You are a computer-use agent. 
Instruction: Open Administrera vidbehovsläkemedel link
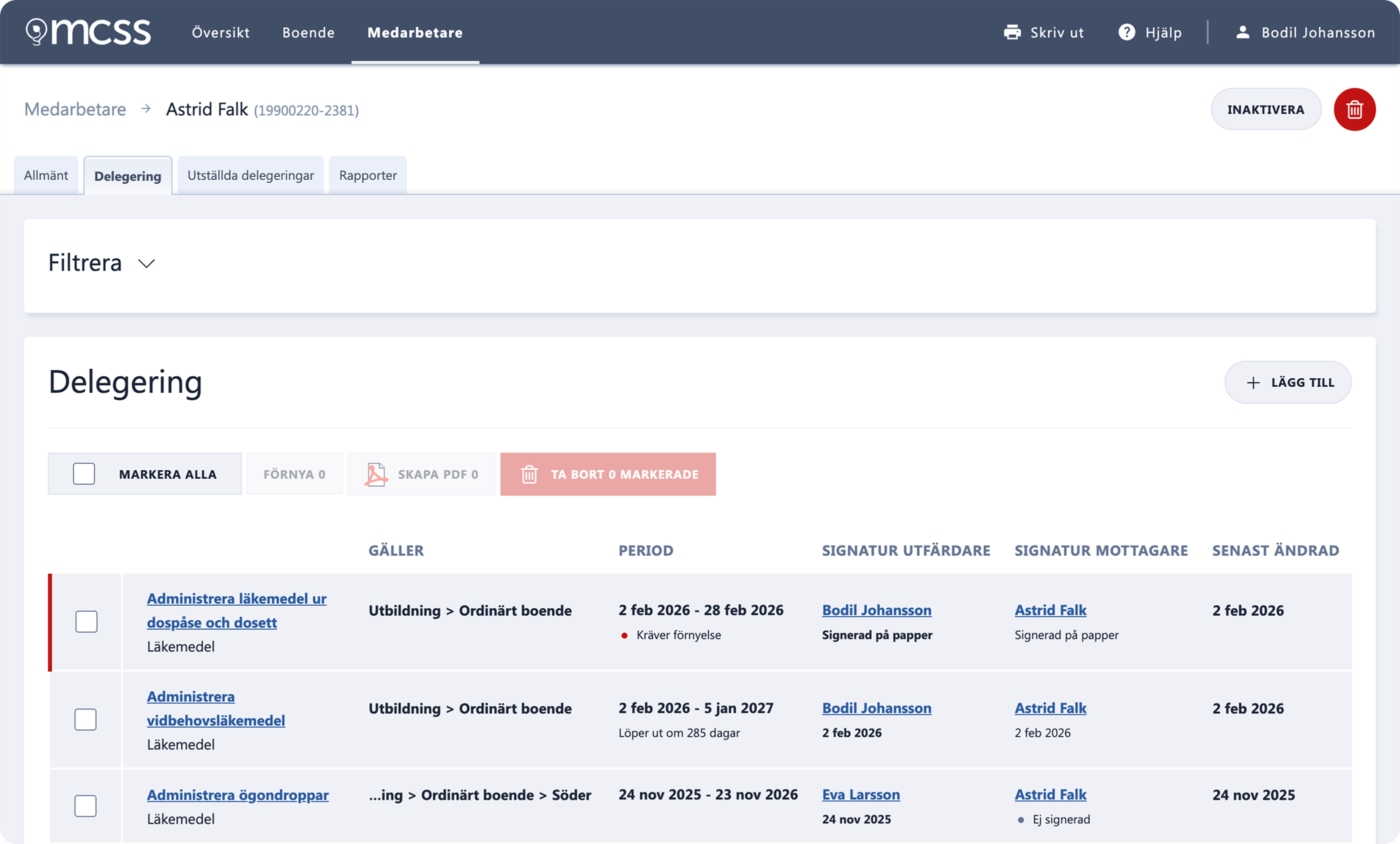216,708
